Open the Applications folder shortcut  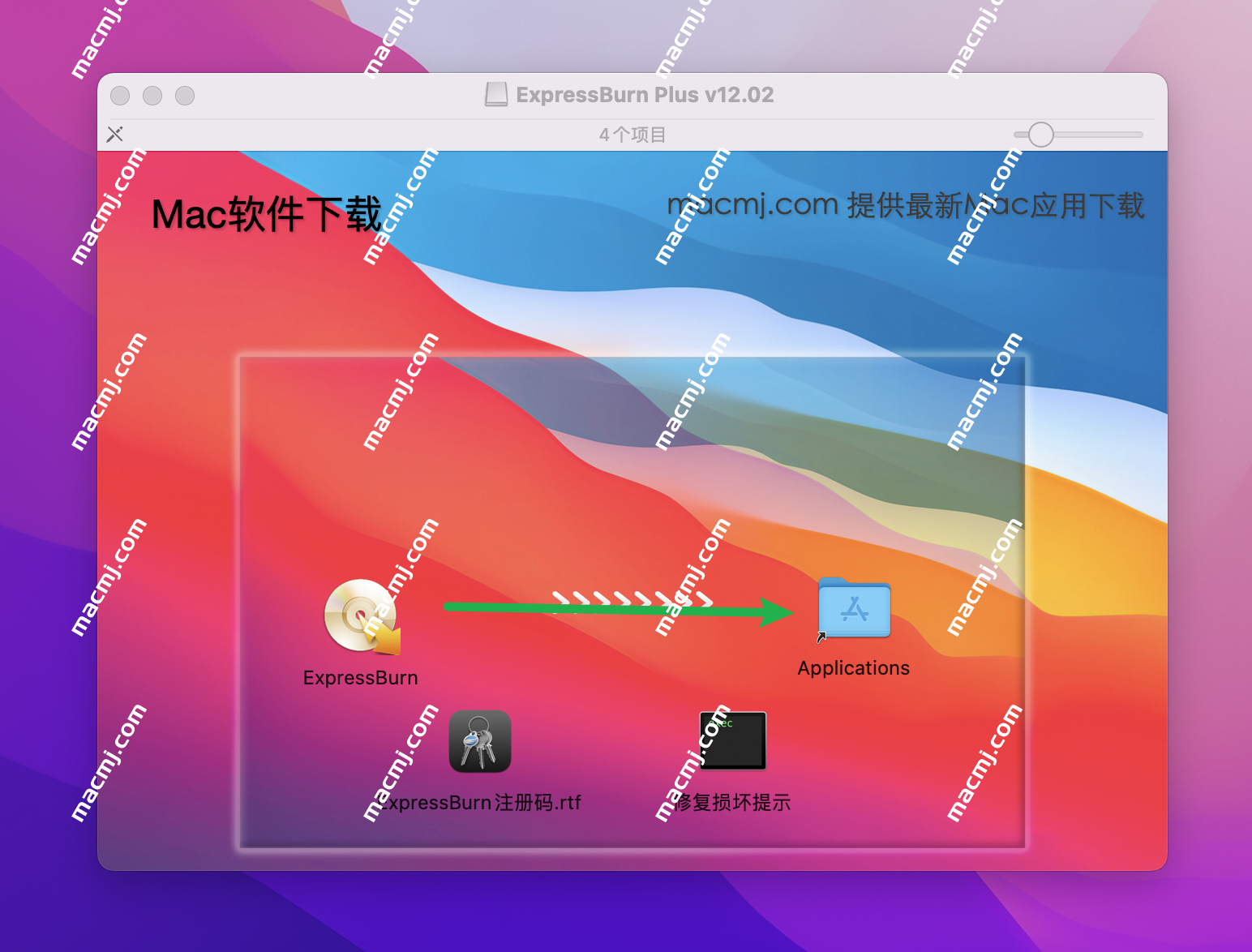(x=854, y=608)
